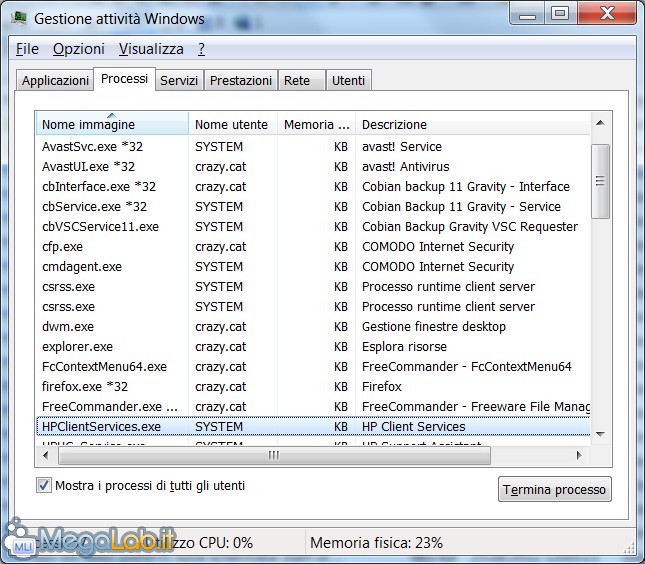Switch to the Servizi tab

tap(179, 80)
